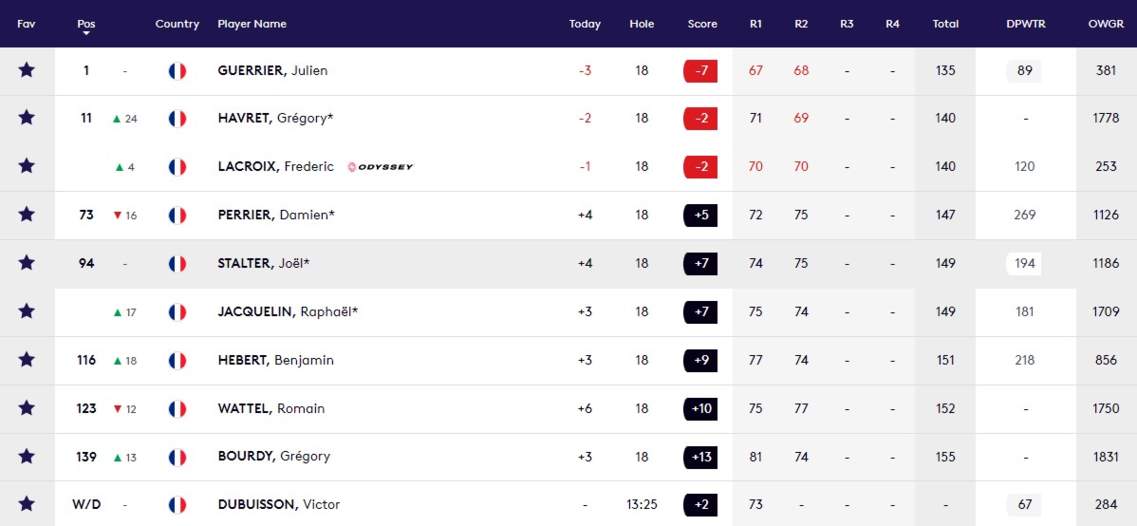
Task: Toggle favorite star for Havret, Grégory
Action: coord(27,118)
